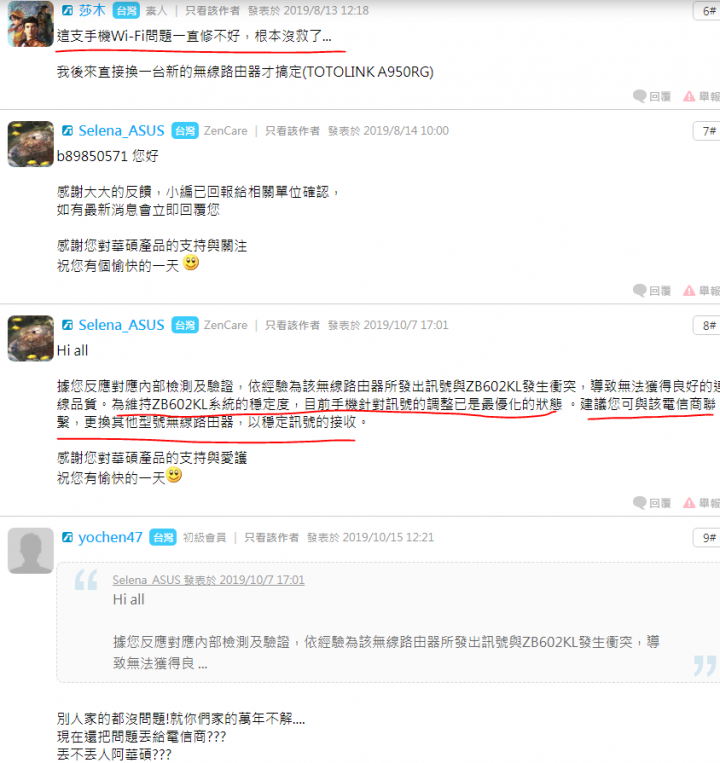Click the reply bubble icon on post 7#
Screen dimensions: 720x763
[x=639, y=291]
